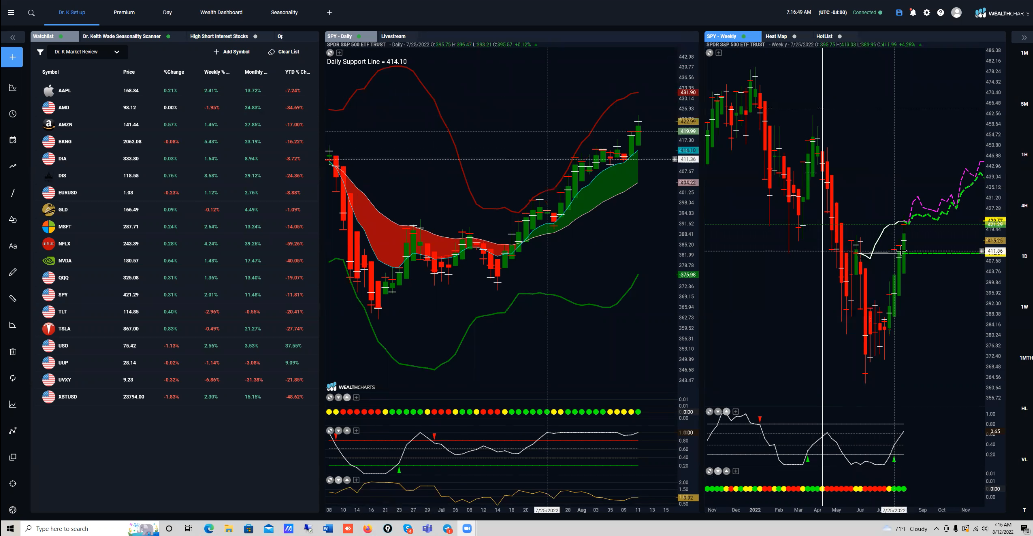1033x536 pixels.
Task: Open the search magnifier in top bar
Action: point(31,13)
